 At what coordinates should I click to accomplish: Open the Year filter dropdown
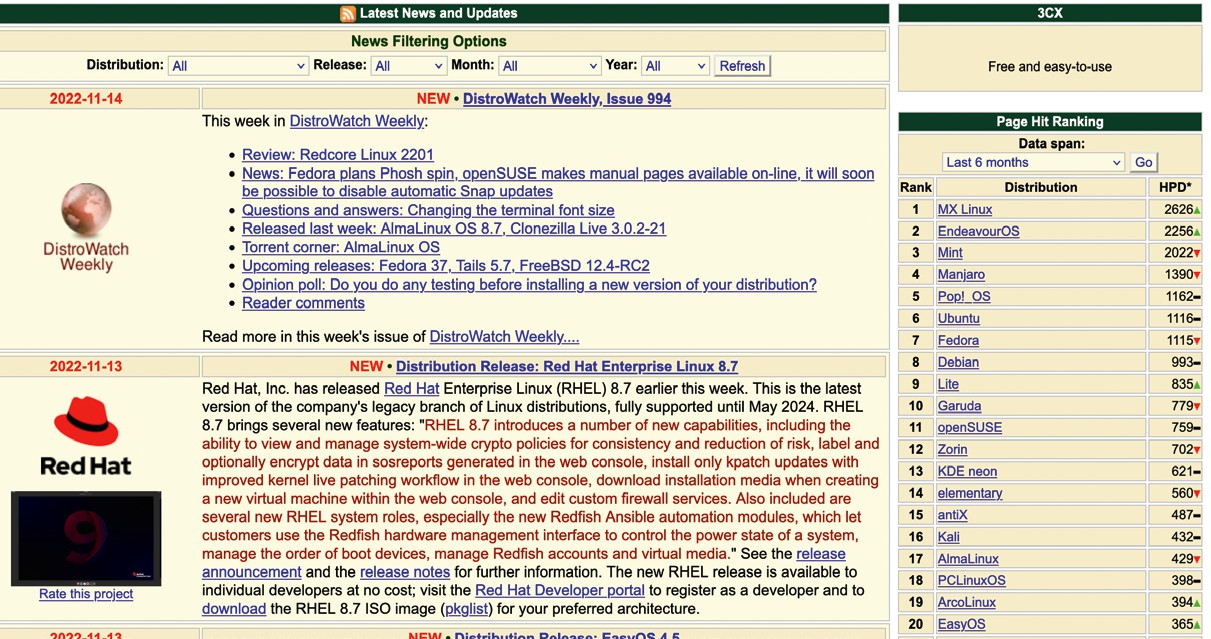[x=675, y=66]
